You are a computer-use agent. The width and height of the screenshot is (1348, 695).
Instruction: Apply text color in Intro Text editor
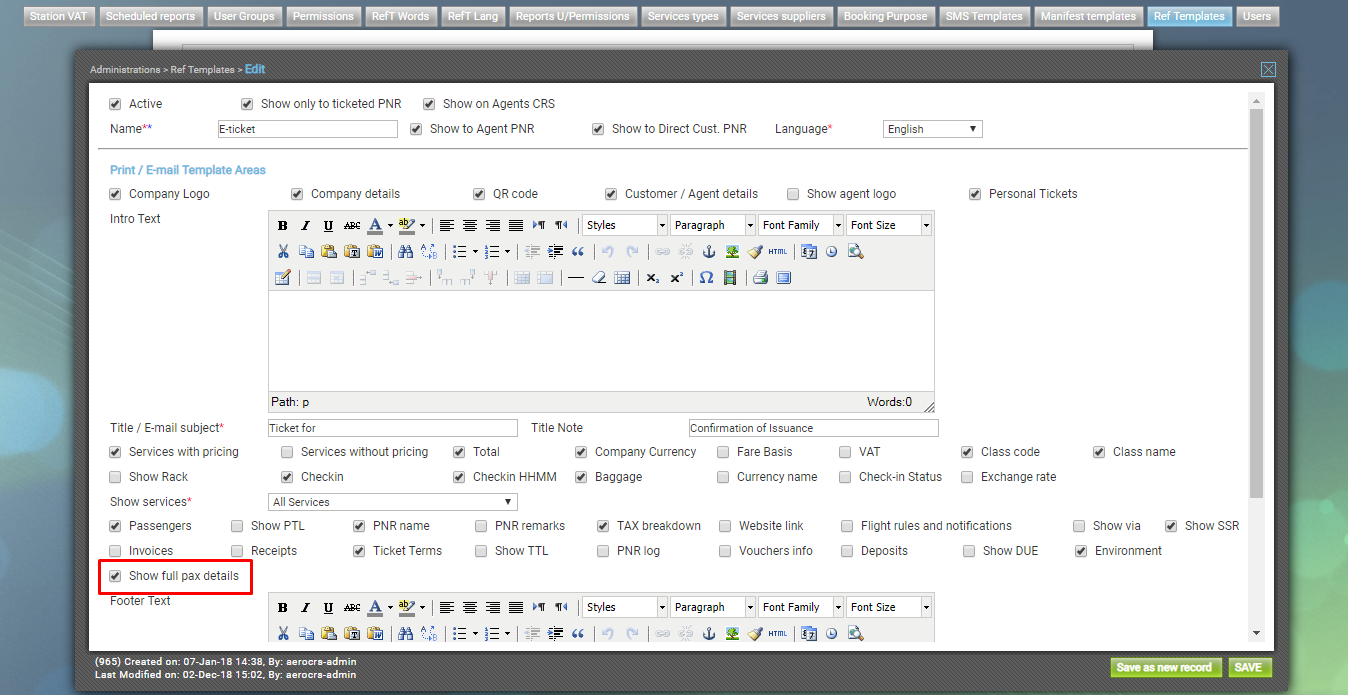375,225
